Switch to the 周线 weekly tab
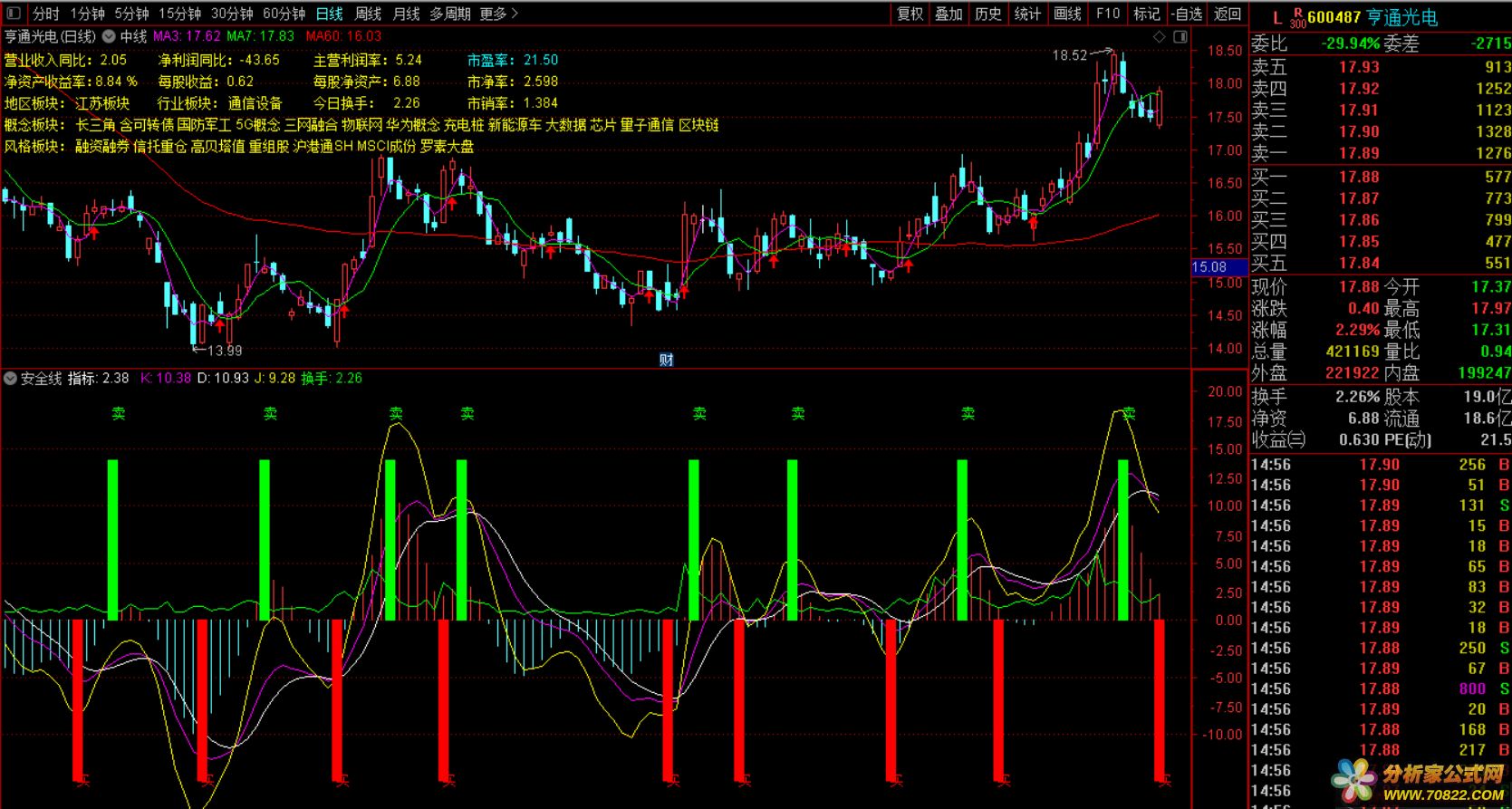The width and height of the screenshot is (1512, 809). [368, 14]
